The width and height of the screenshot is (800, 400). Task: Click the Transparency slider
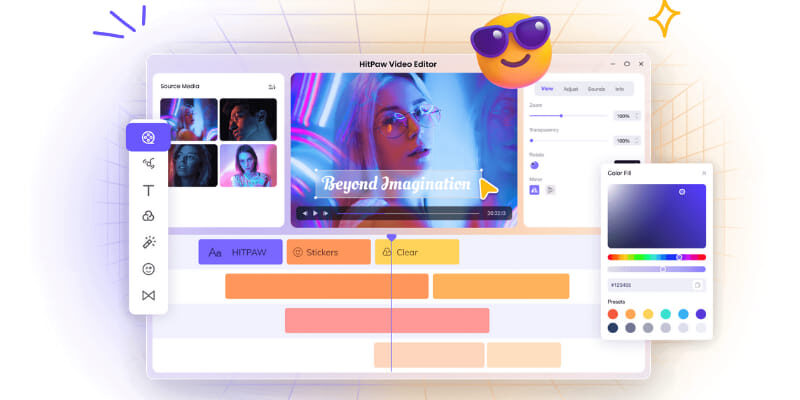pos(568,140)
